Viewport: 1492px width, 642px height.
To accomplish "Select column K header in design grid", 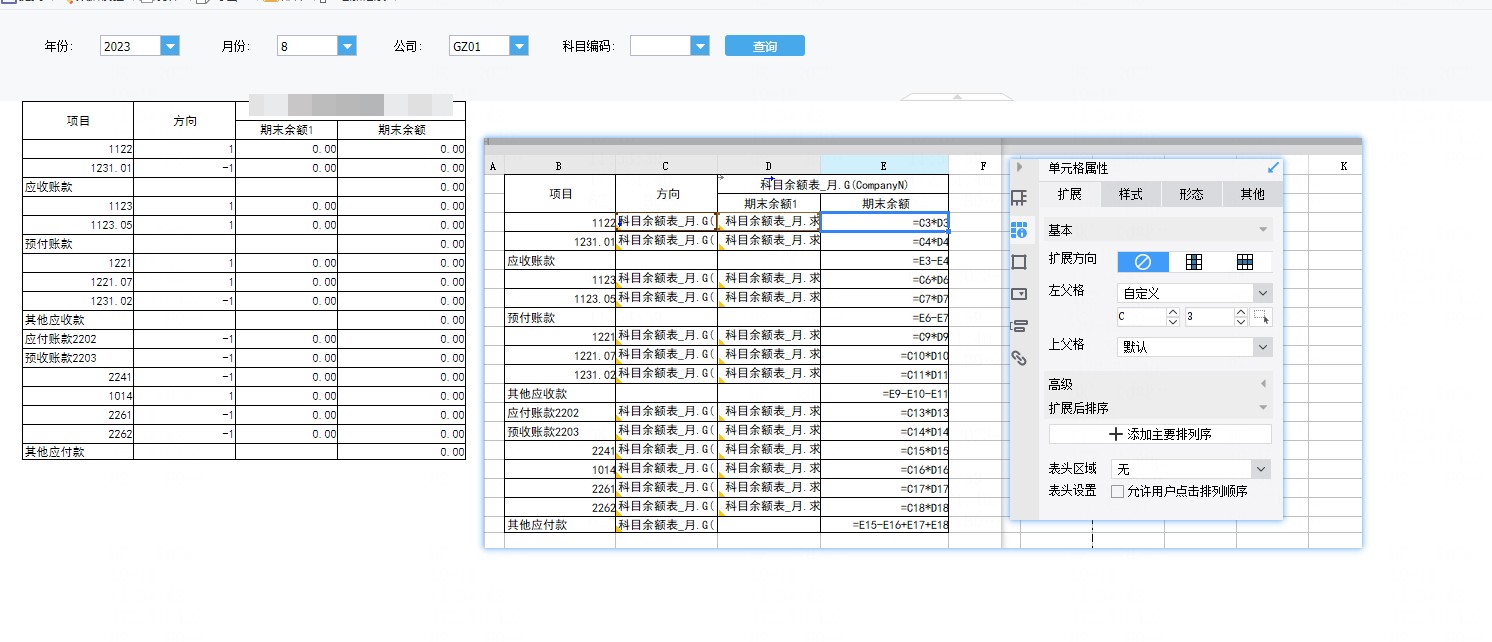I will coord(1344,166).
